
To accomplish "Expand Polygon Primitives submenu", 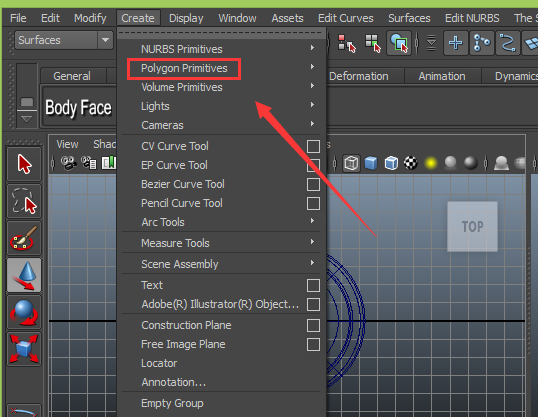I will (221, 68).
